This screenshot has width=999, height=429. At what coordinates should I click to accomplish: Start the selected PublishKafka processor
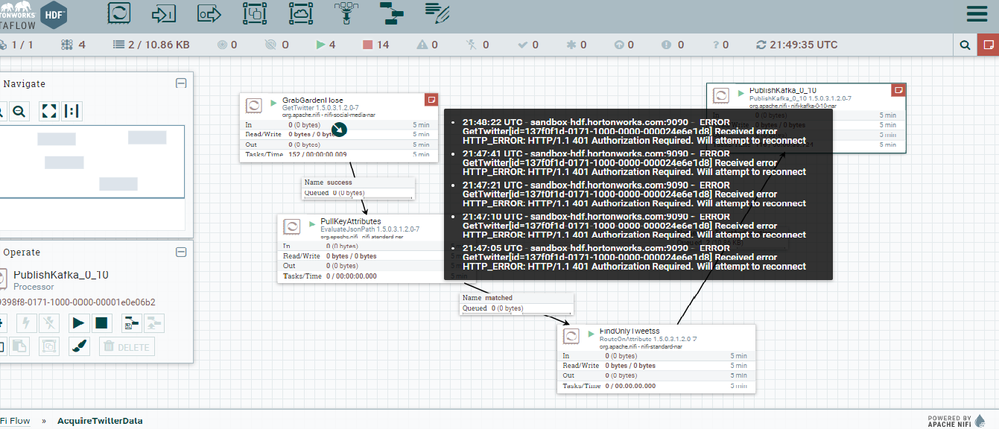tap(78, 323)
